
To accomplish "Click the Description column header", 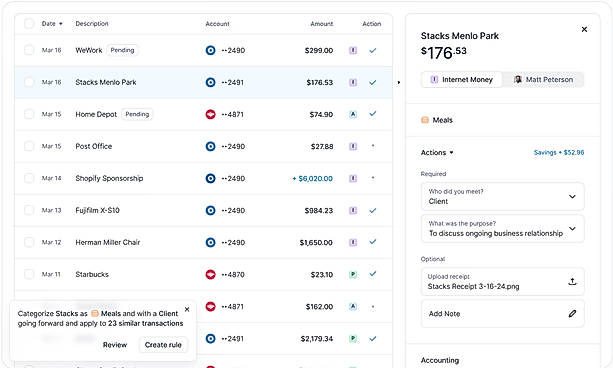I will (x=92, y=24).
